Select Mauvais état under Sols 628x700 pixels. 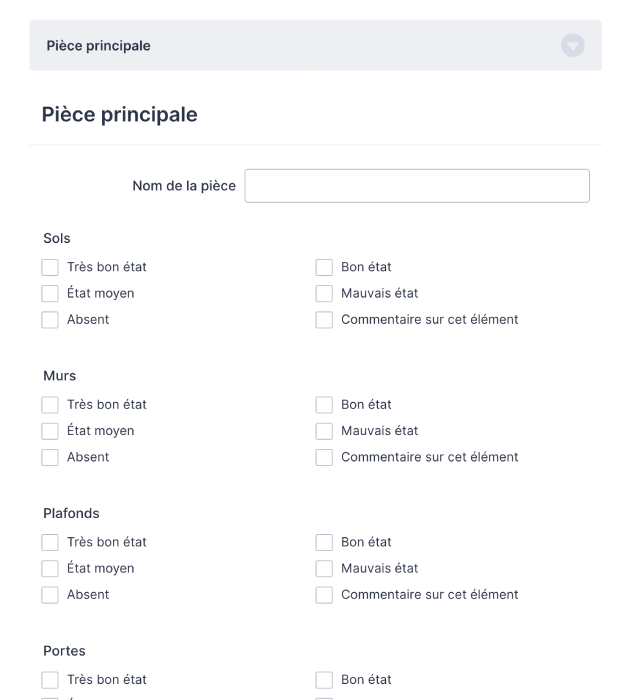click(x=324, y=294)
